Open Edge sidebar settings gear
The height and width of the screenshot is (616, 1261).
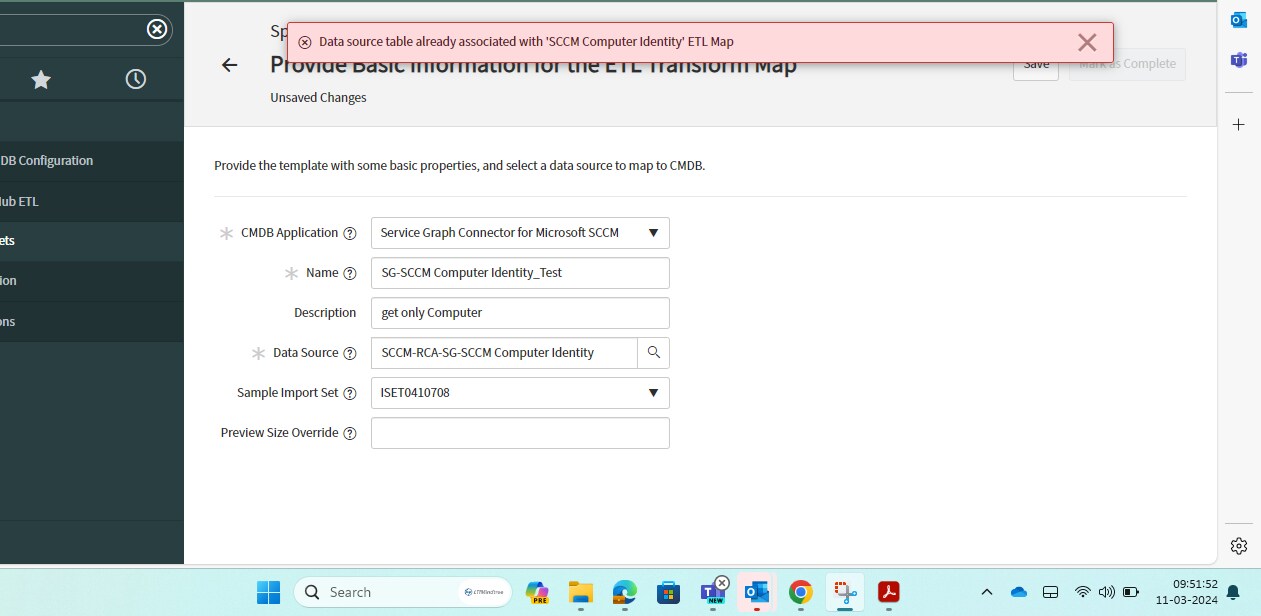(1239, 546)
